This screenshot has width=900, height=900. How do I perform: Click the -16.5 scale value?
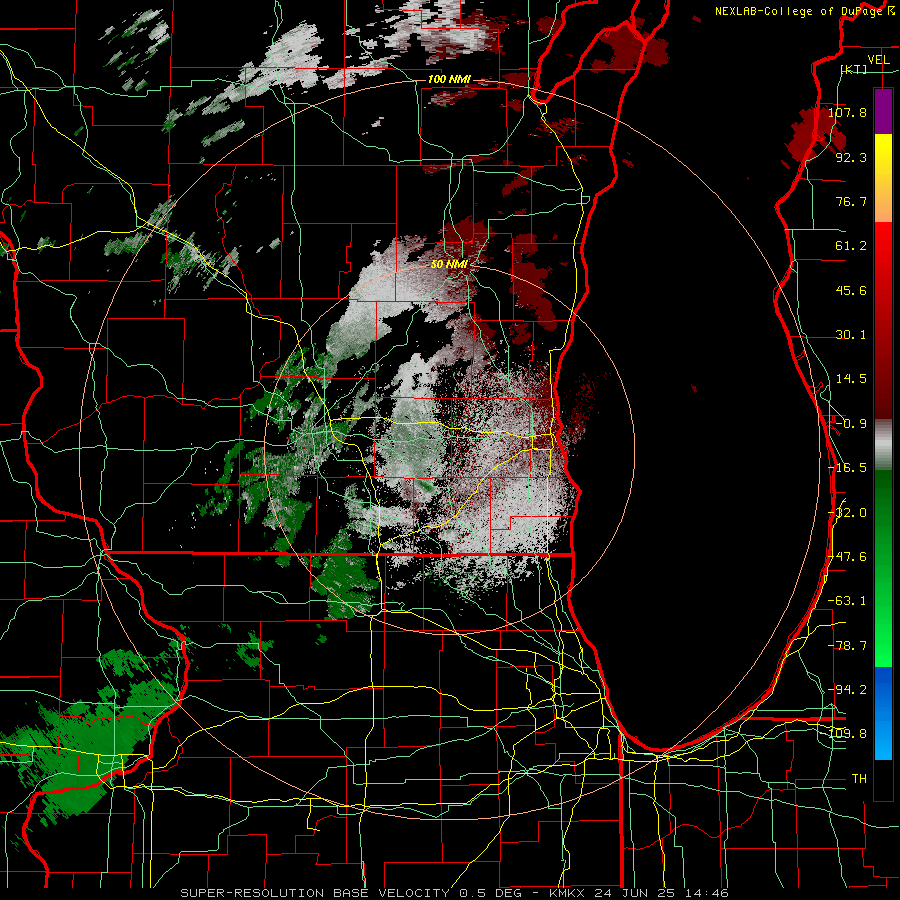[847, 468]
